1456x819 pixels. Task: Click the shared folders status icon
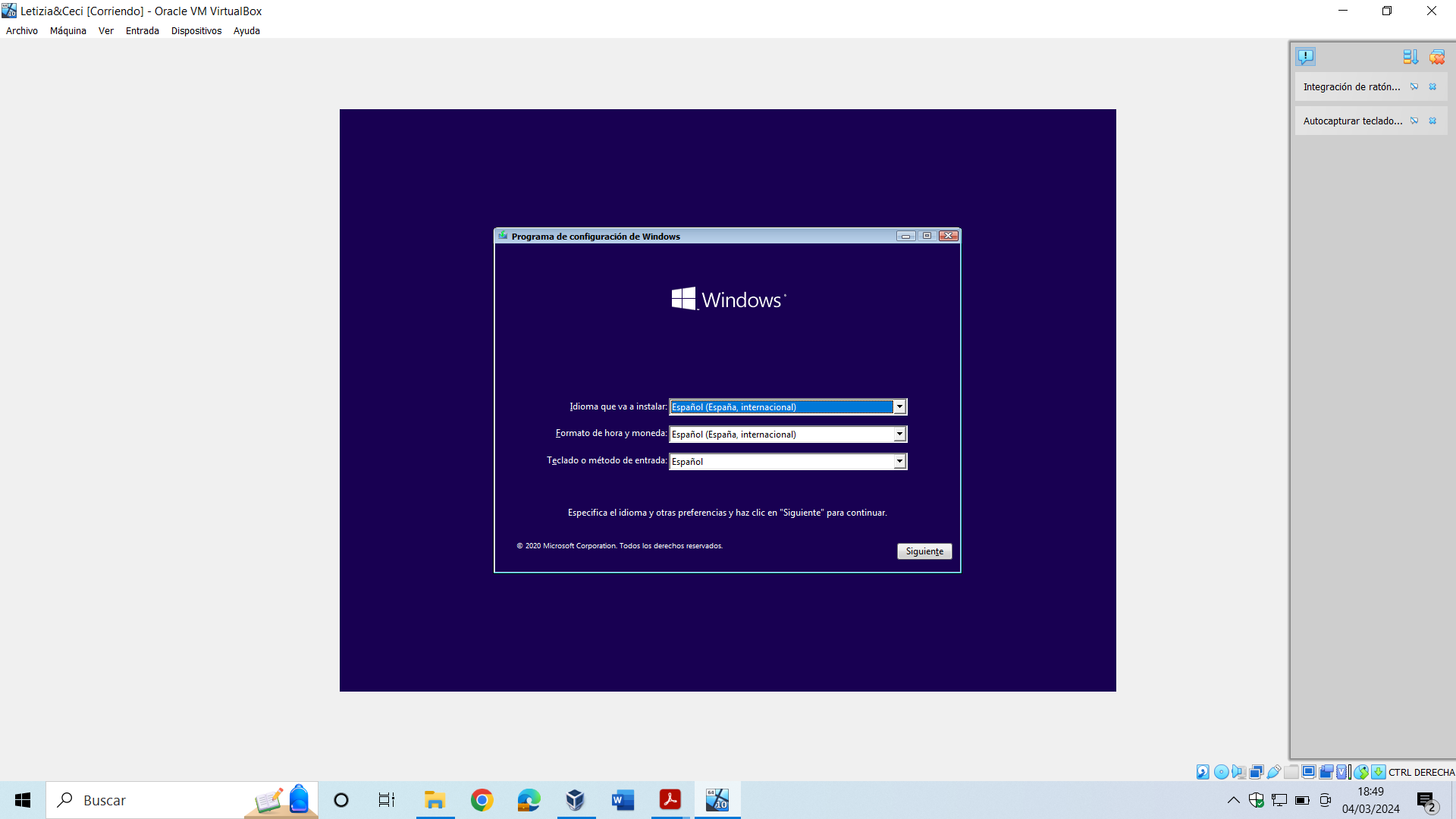coord(1291,772)
